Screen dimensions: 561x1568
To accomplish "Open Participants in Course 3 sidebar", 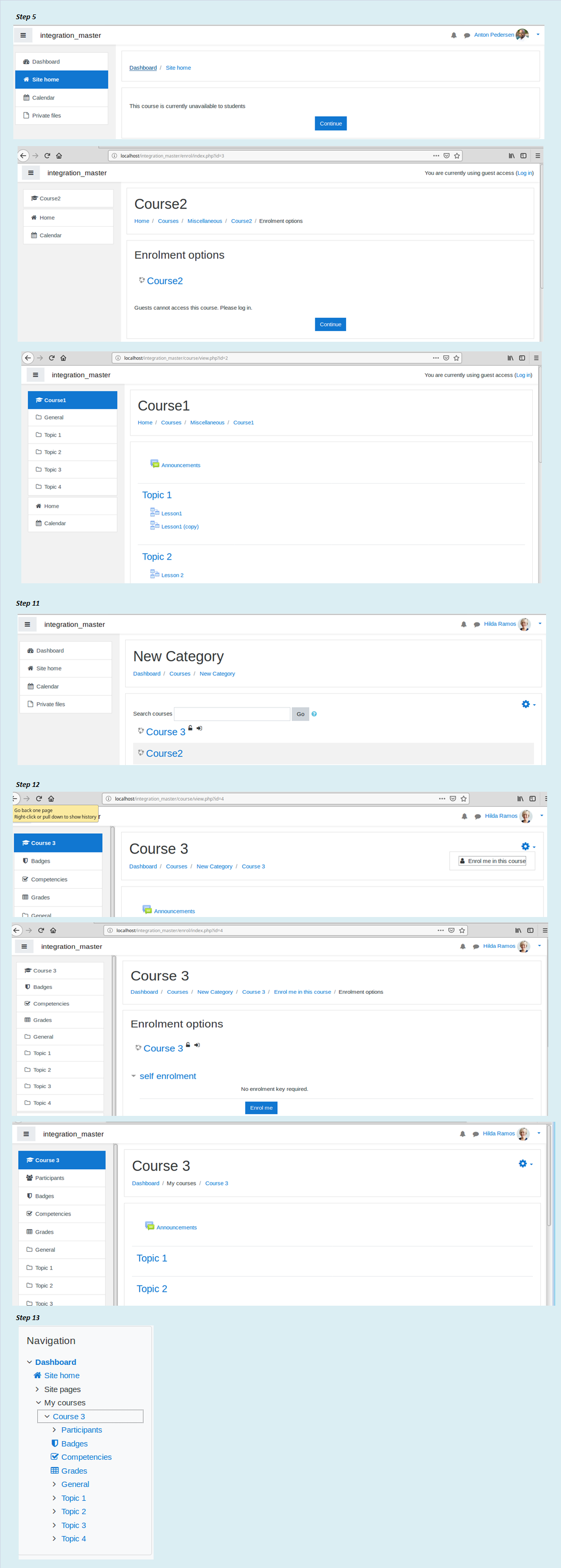I will click(61, 1178).
